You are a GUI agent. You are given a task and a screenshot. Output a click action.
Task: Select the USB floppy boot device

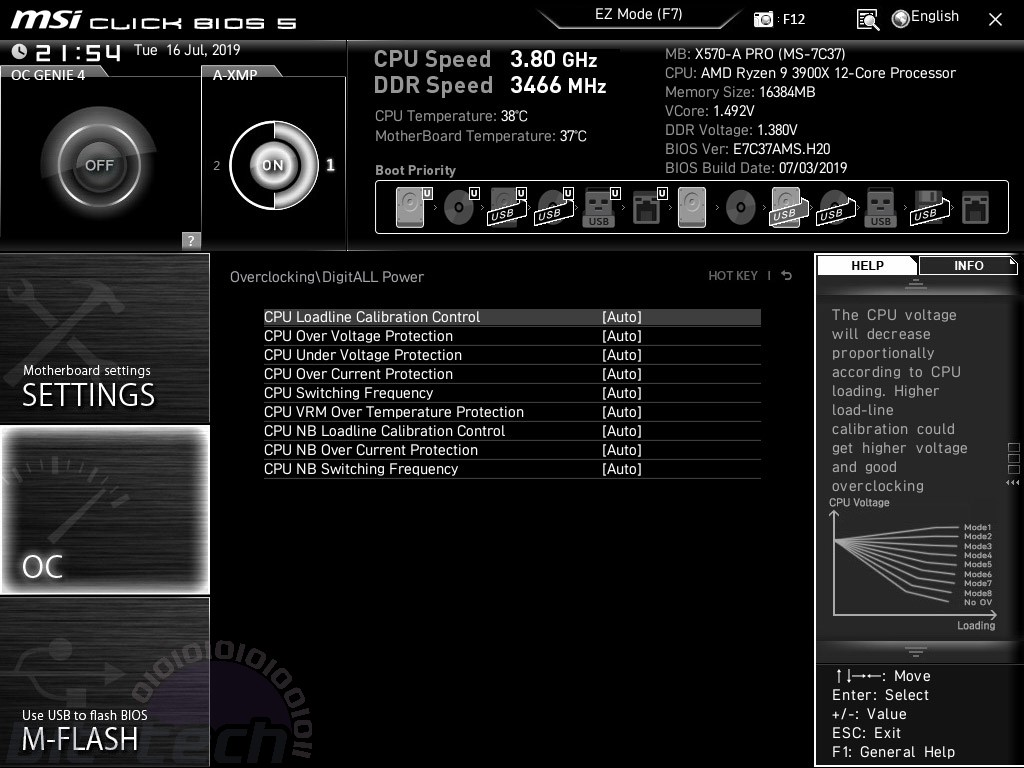tap(929, 207)
